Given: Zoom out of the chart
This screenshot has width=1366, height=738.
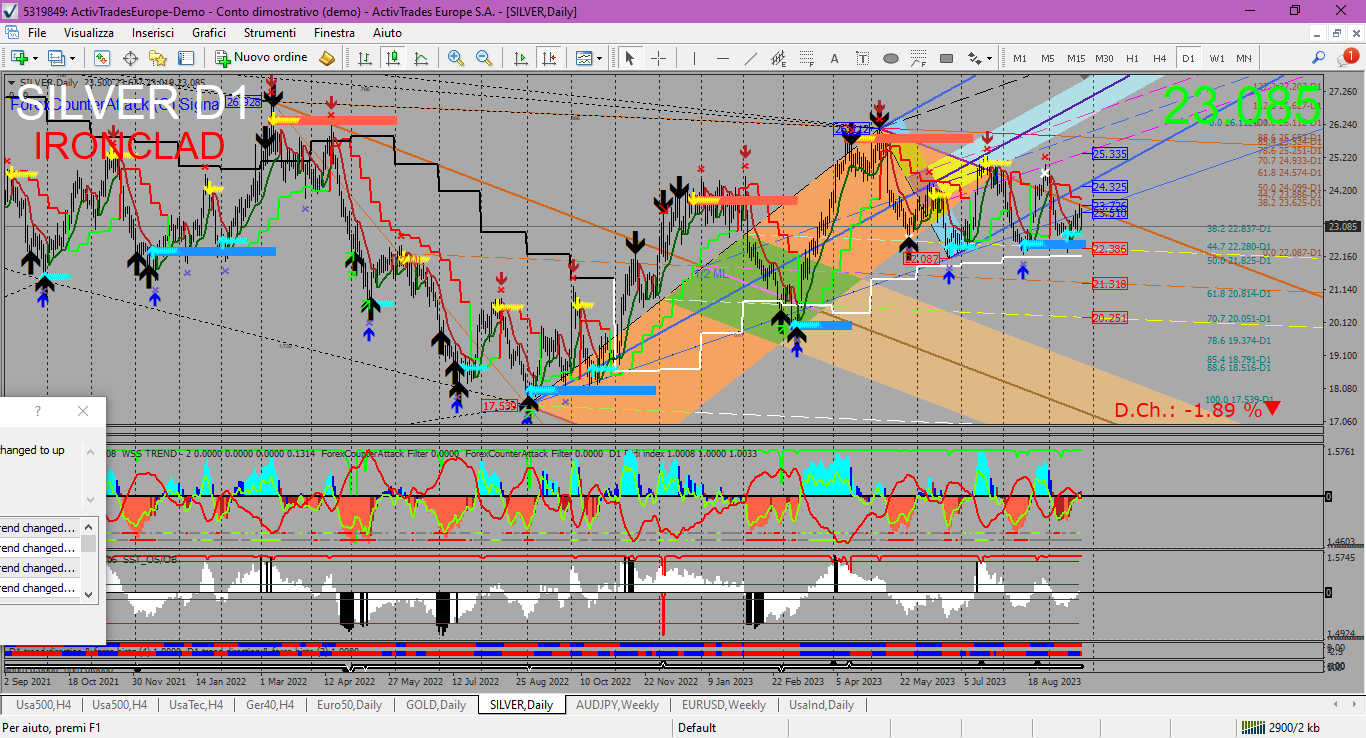Looking at the screenshot, I should click(x=484, y=58).
